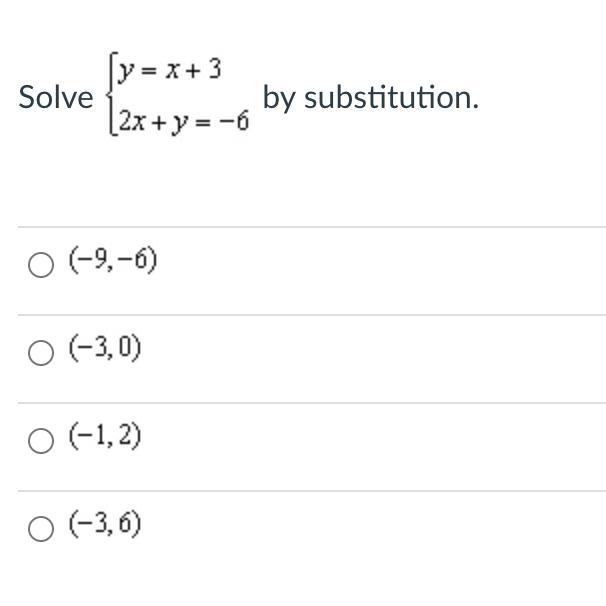Select the (−9,−6) radio button
Image resolution: width=606 pixels, height=606 pixels.
point(41,265)
